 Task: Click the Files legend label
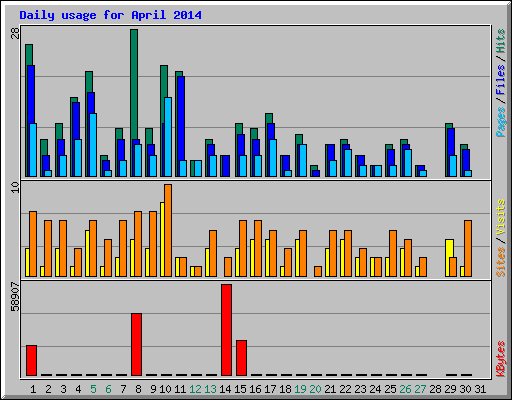tap(500, 80)
